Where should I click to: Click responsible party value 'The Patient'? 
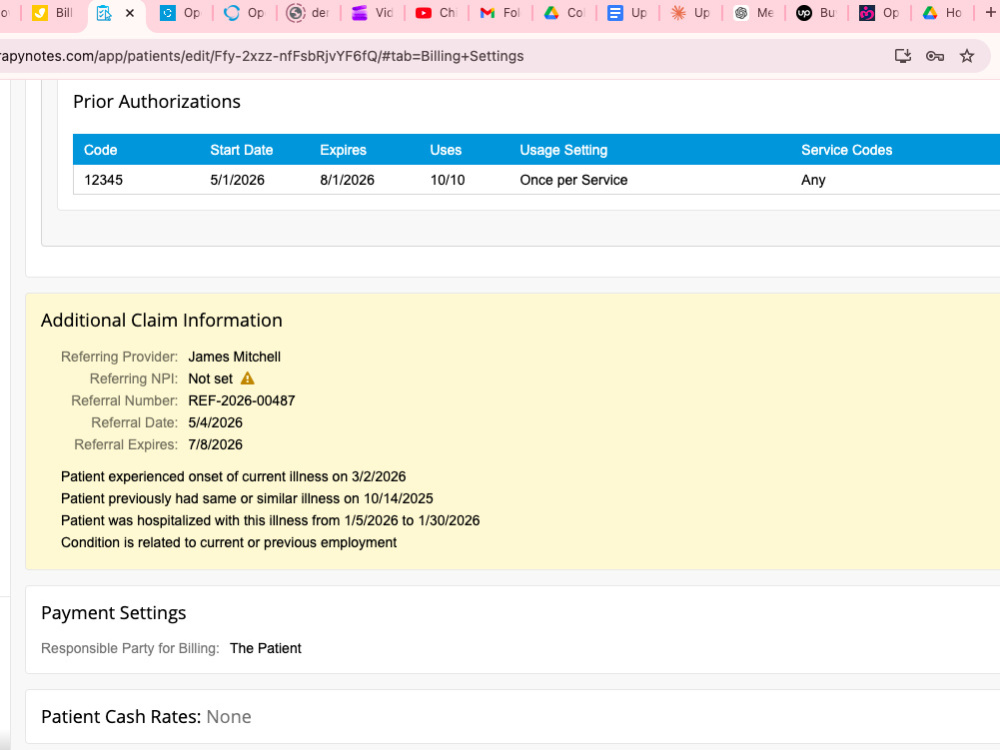[x=265, y=648]
